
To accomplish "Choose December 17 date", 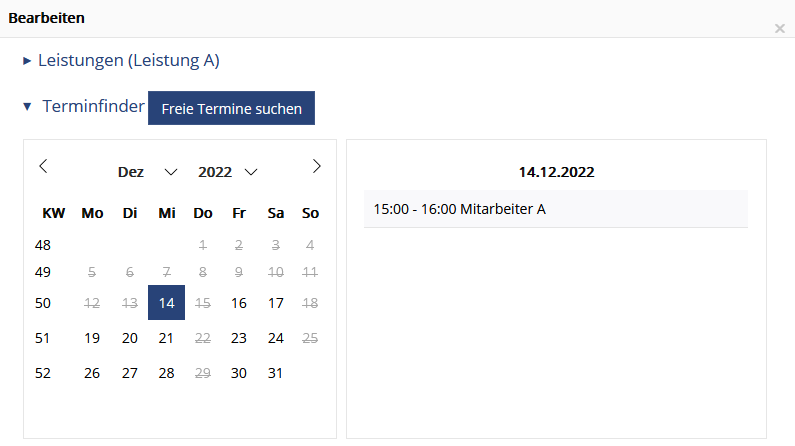I will coord(275,303).
